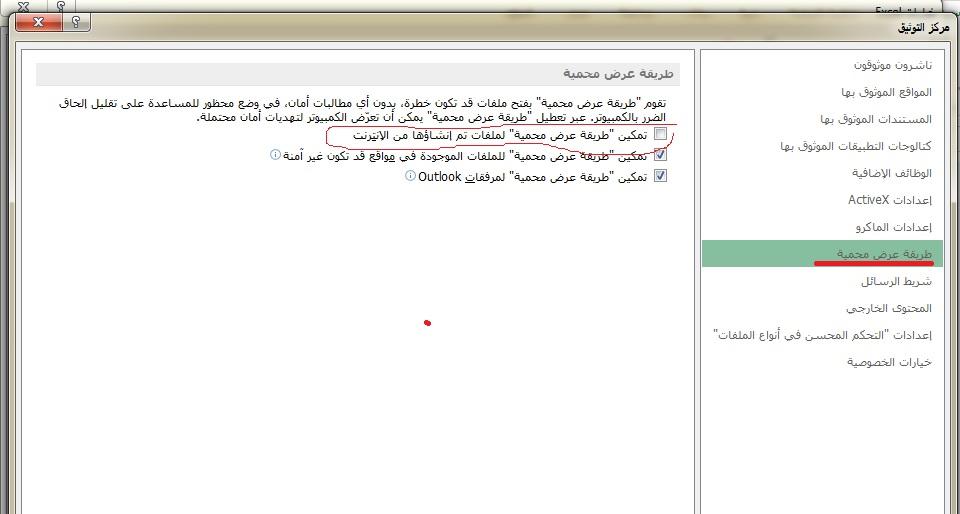Image resolution: width=960 pixels, height=514 pixels.
Task: Enable Protected View for files originating from the internet
Action: 660,135
